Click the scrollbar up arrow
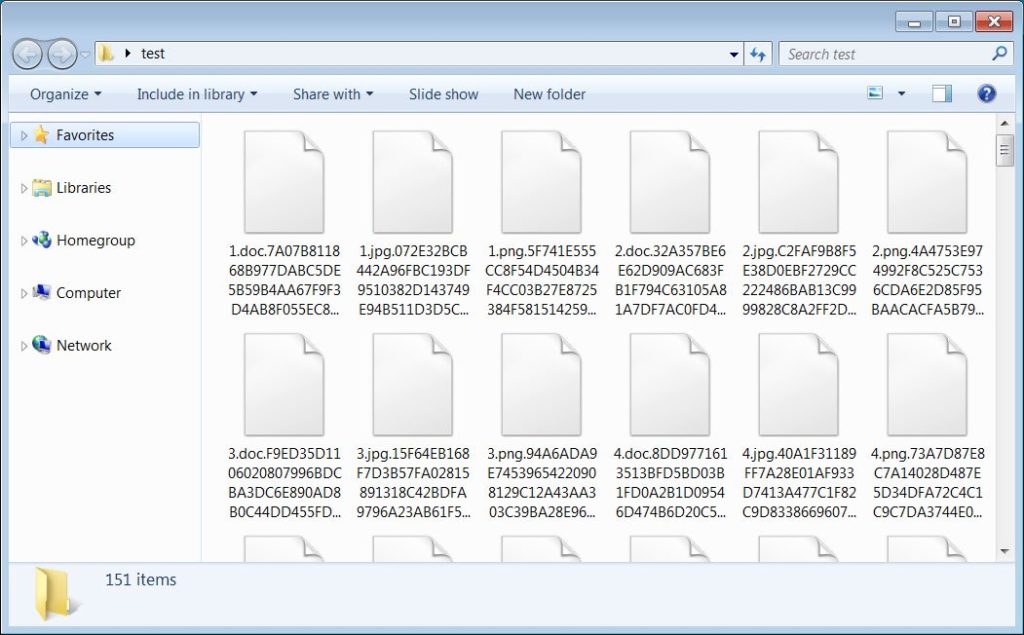This screenshot has height=635, width=1024. 1004,123
